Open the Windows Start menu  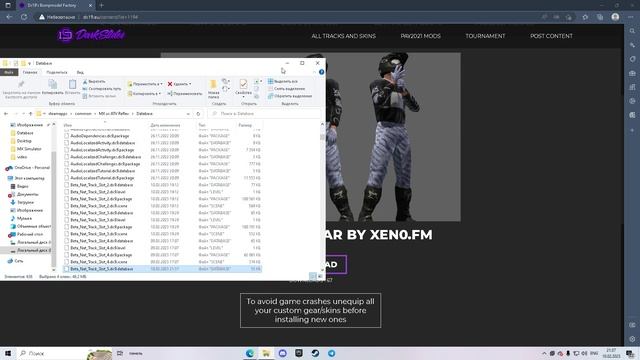[x=8, y=353]
